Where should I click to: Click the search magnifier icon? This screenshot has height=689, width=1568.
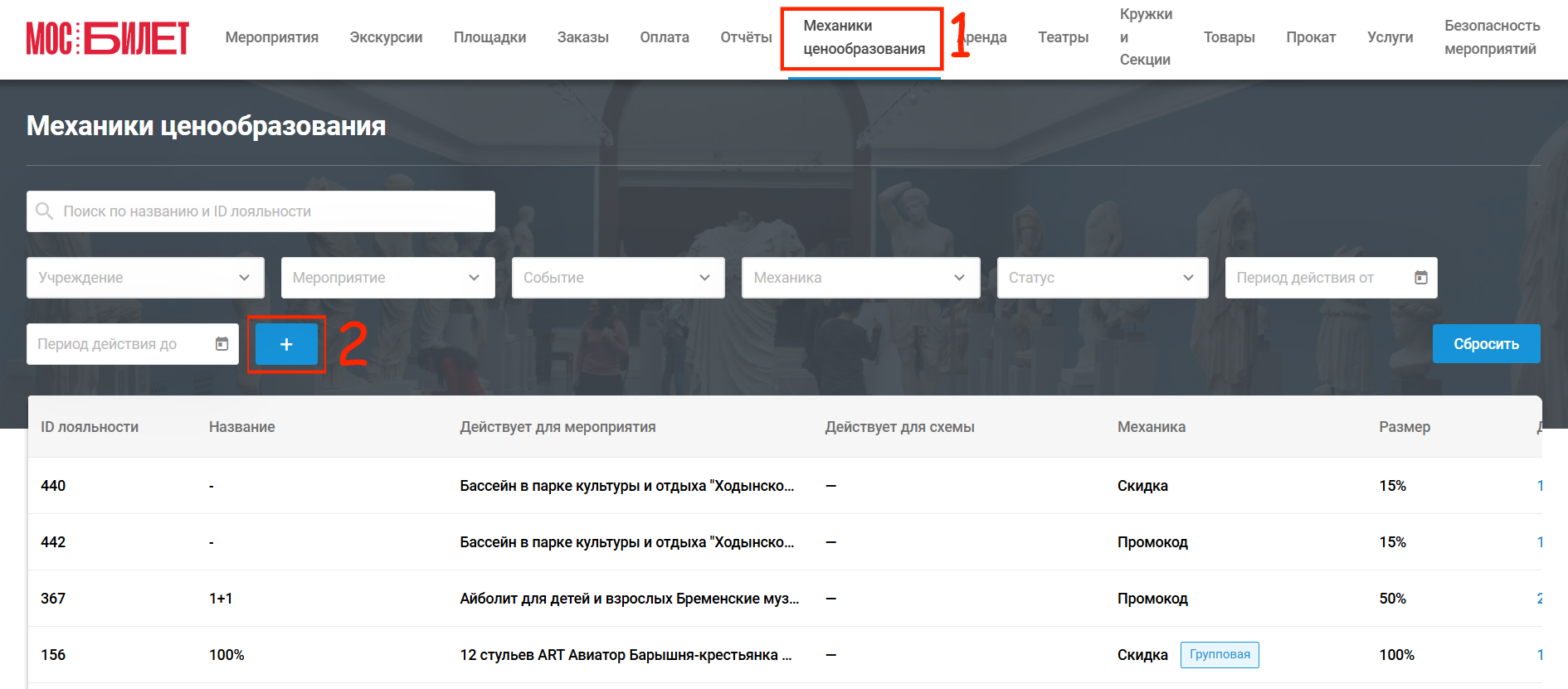click(45, 211)
